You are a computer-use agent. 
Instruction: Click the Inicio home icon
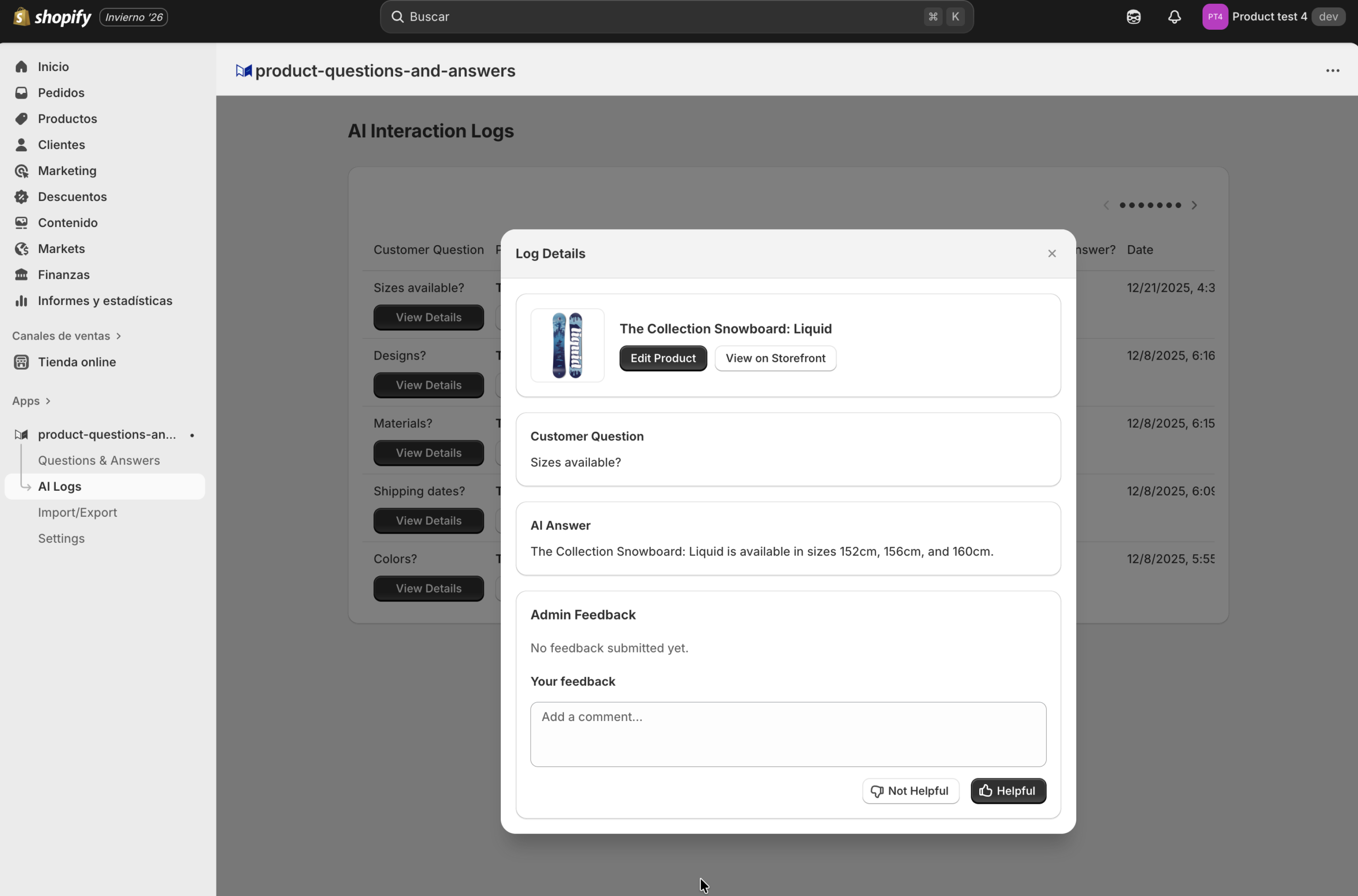[22, 67]
